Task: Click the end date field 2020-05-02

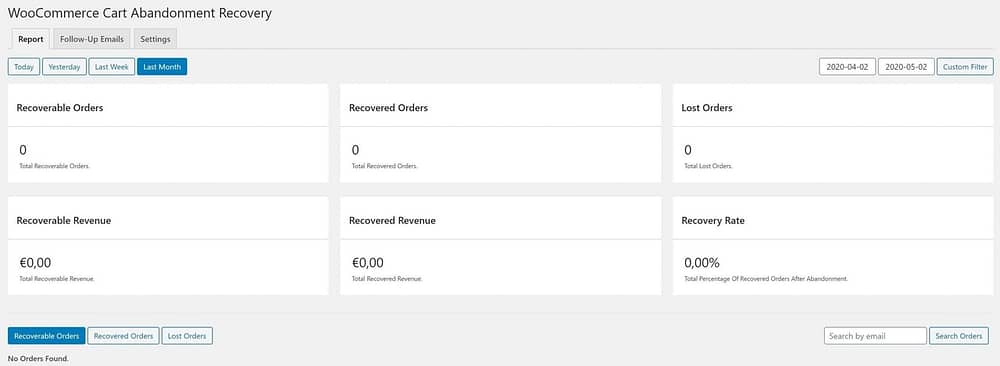Action: (906, 67)
